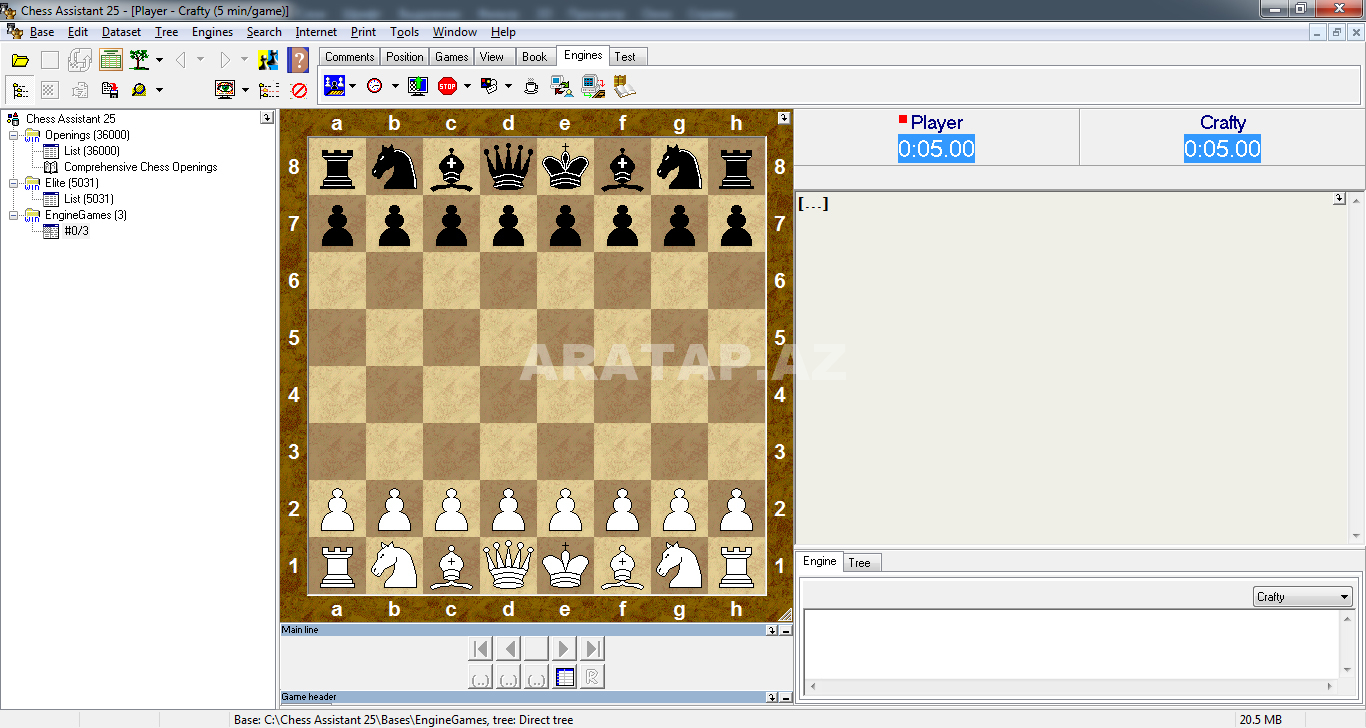Switch to the Comments tab

click(349, 57)
